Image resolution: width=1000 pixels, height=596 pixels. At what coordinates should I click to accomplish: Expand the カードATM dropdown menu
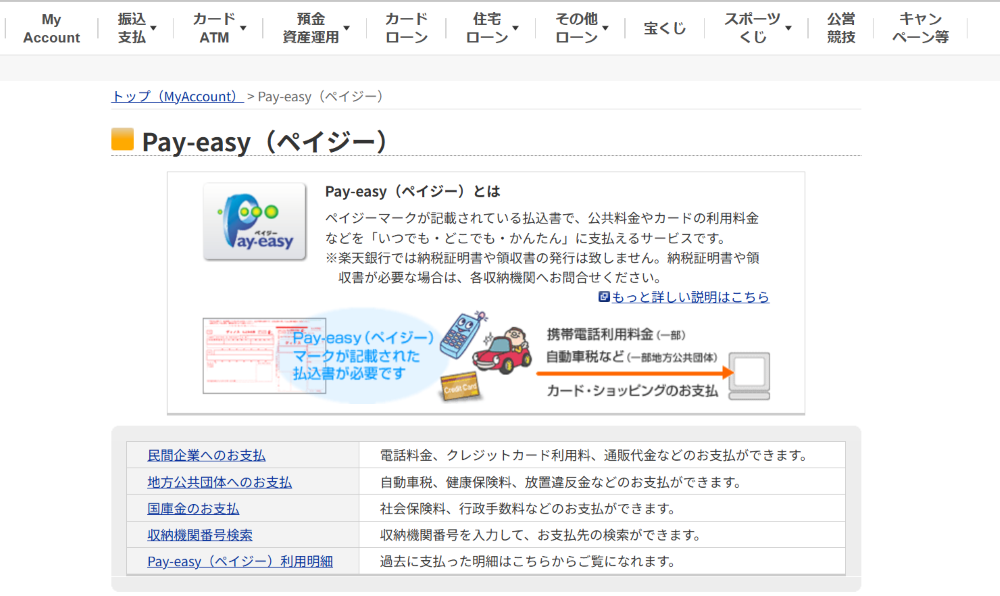[219, 28]
